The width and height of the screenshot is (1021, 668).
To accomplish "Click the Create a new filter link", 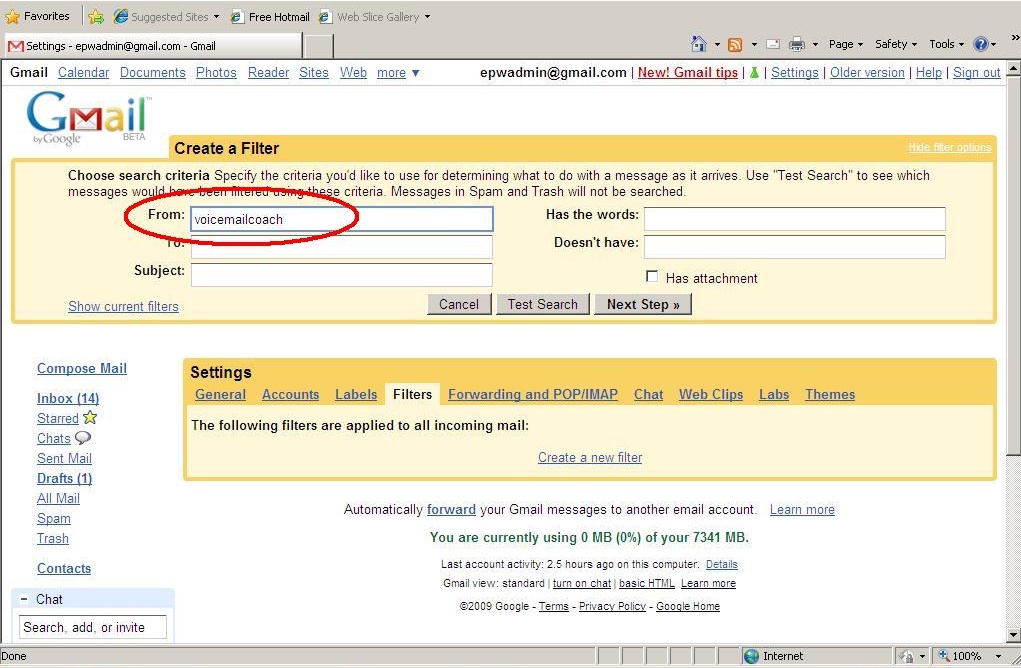I will [x=590, y=457].
